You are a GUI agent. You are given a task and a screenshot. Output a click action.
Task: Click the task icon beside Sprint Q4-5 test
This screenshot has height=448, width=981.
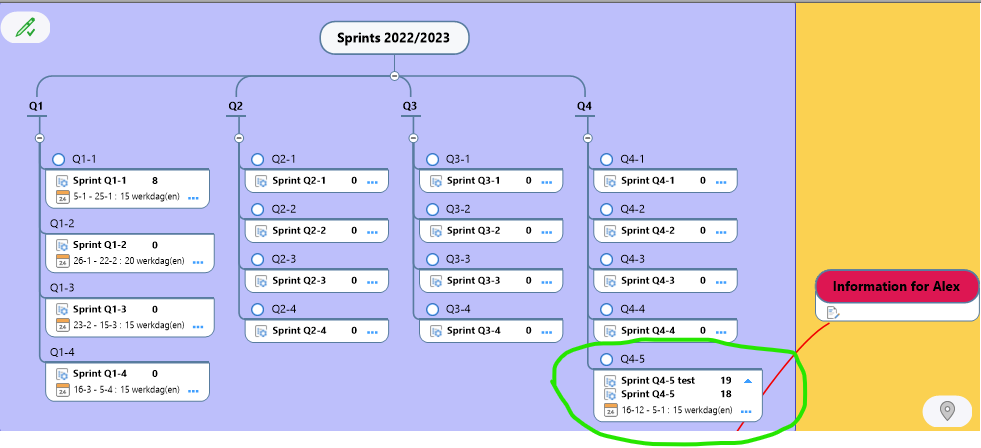pyautogui.click(x=610, y=380)
